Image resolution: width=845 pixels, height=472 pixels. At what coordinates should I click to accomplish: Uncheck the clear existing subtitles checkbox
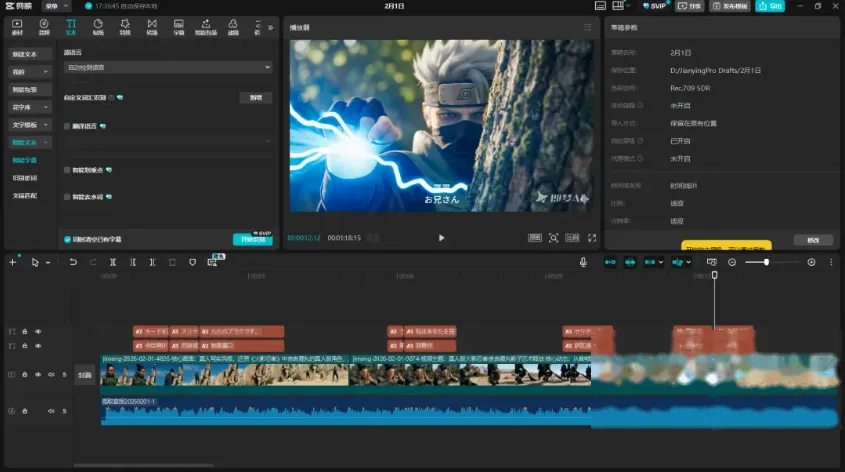tap(67, 239)
